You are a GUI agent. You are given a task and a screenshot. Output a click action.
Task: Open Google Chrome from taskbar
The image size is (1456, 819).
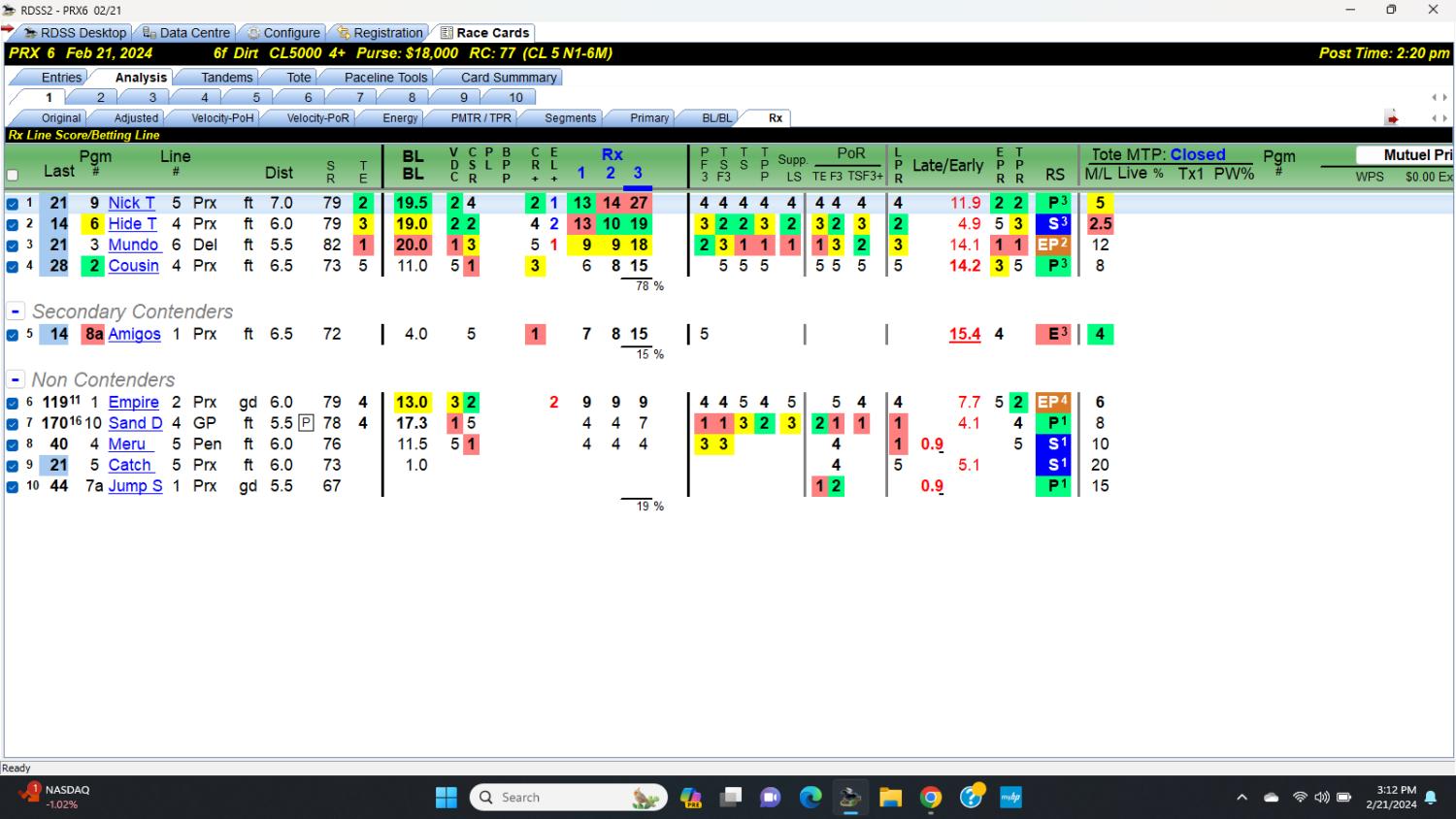pyautogui.click(x=931, y=798)
